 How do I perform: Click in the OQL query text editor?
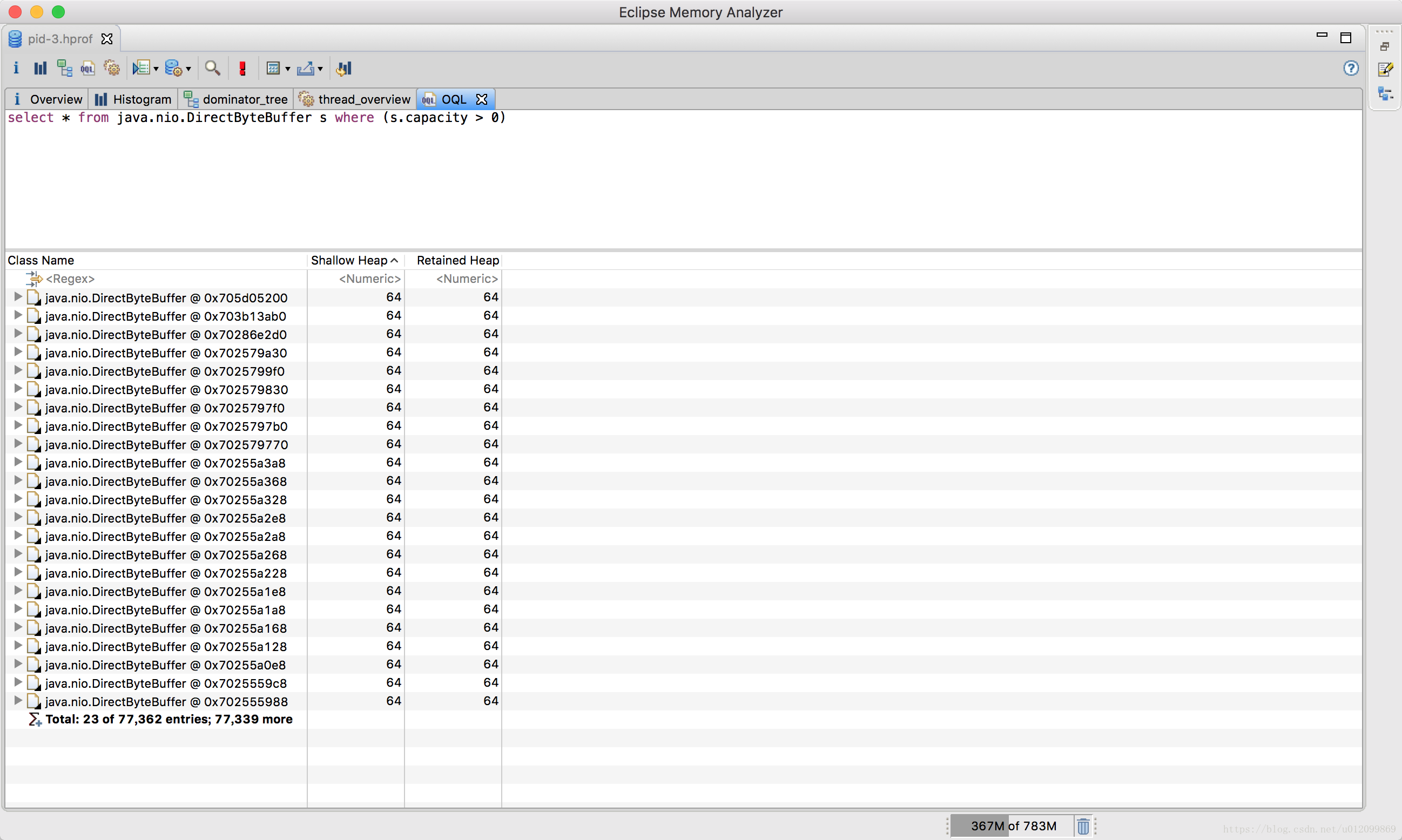click(683, 179)
